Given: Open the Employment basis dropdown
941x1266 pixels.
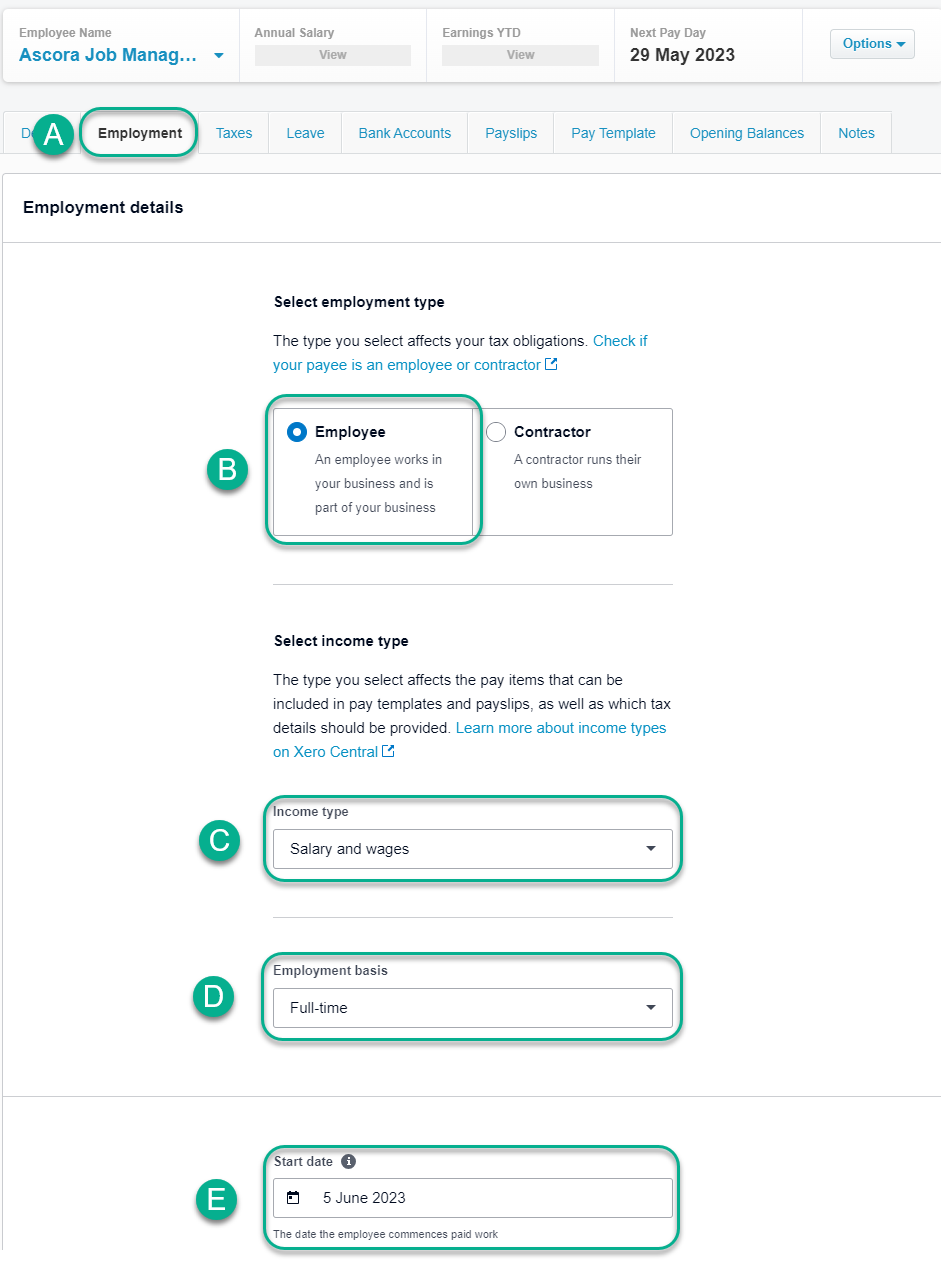Looking at the screenshot, I should [x=473, y=1008].
